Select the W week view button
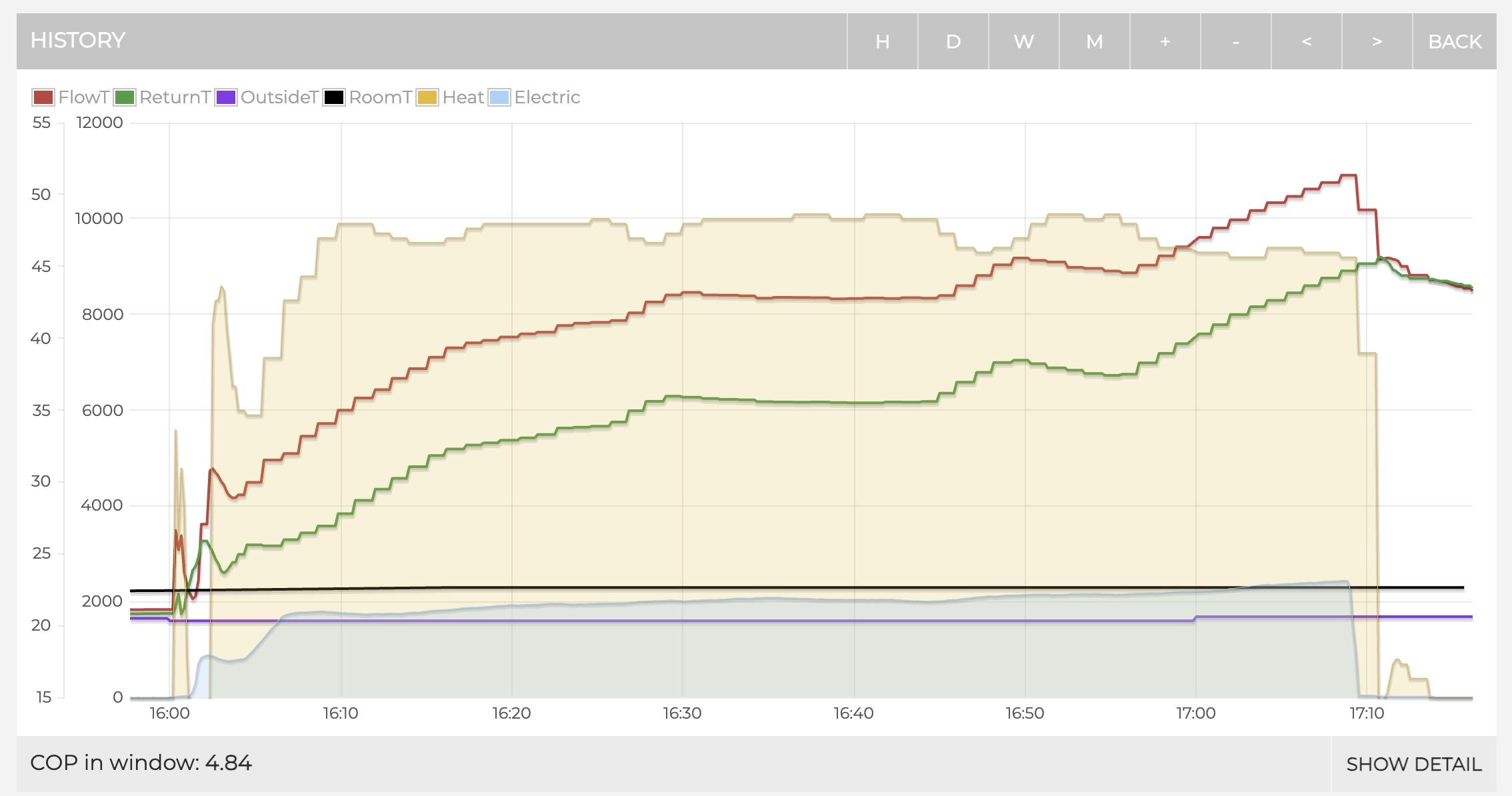 pos(1023,41)
